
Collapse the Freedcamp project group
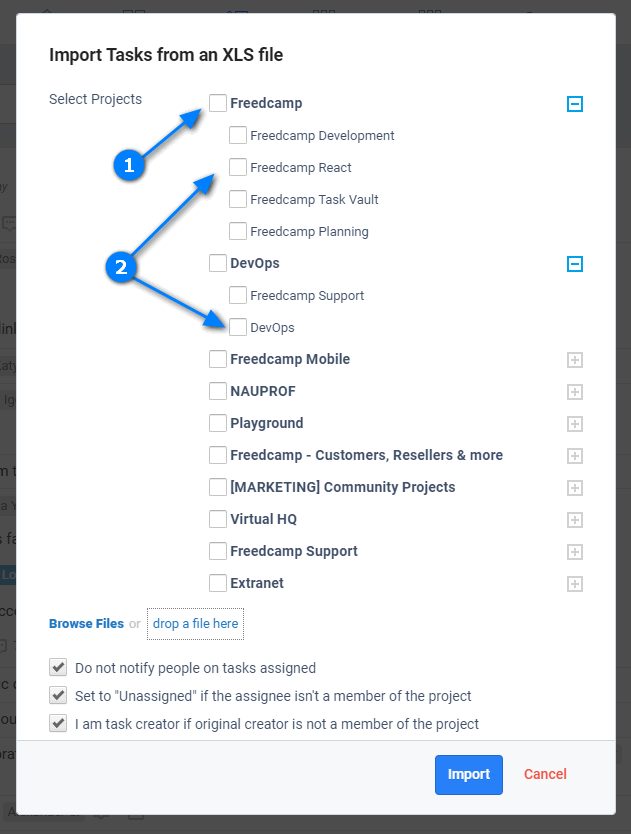575,104
